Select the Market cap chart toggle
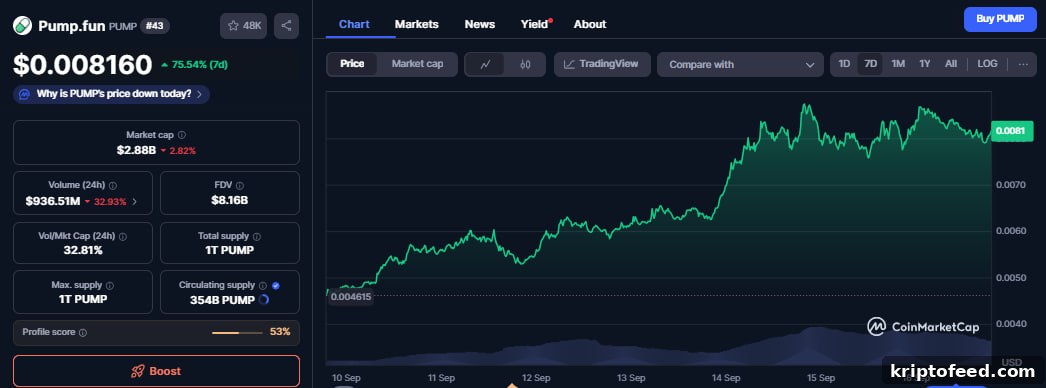This screenshot has width=1046, height=388. [x=418, y=64]
